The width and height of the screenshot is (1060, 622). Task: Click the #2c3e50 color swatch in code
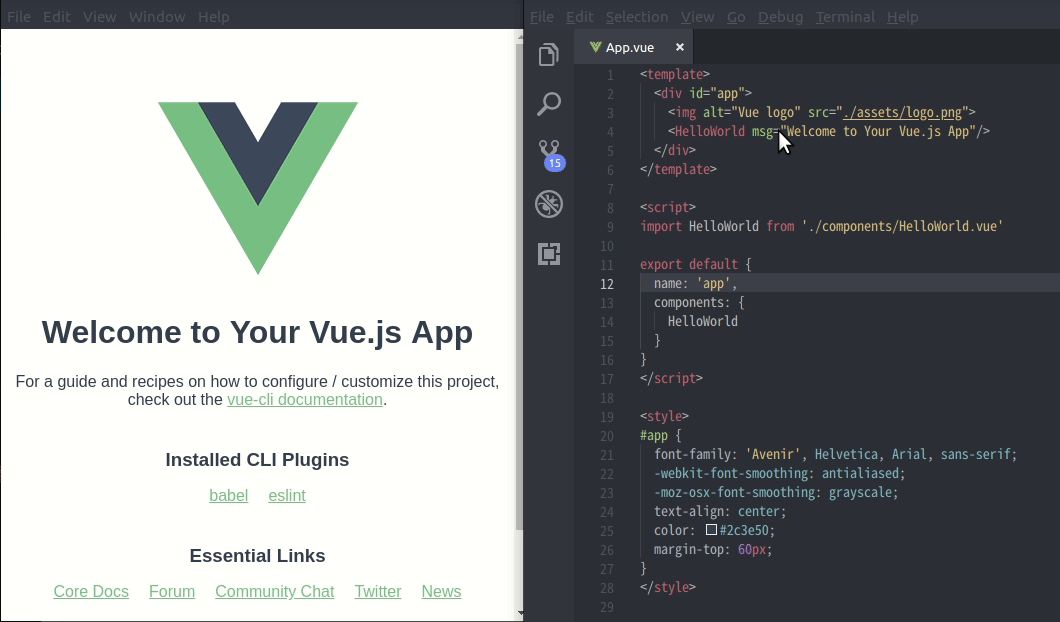click(711, 529)
